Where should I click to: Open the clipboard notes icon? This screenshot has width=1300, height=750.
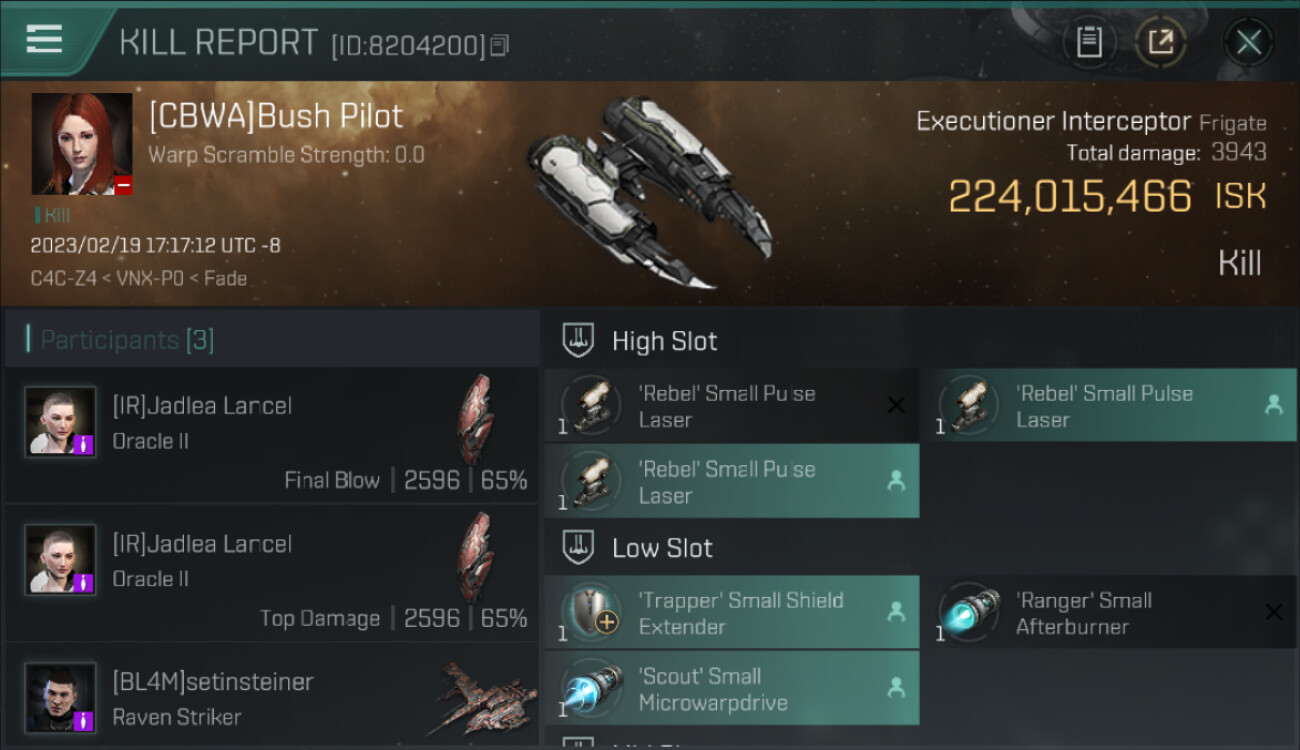click(x=1089, y=42)
